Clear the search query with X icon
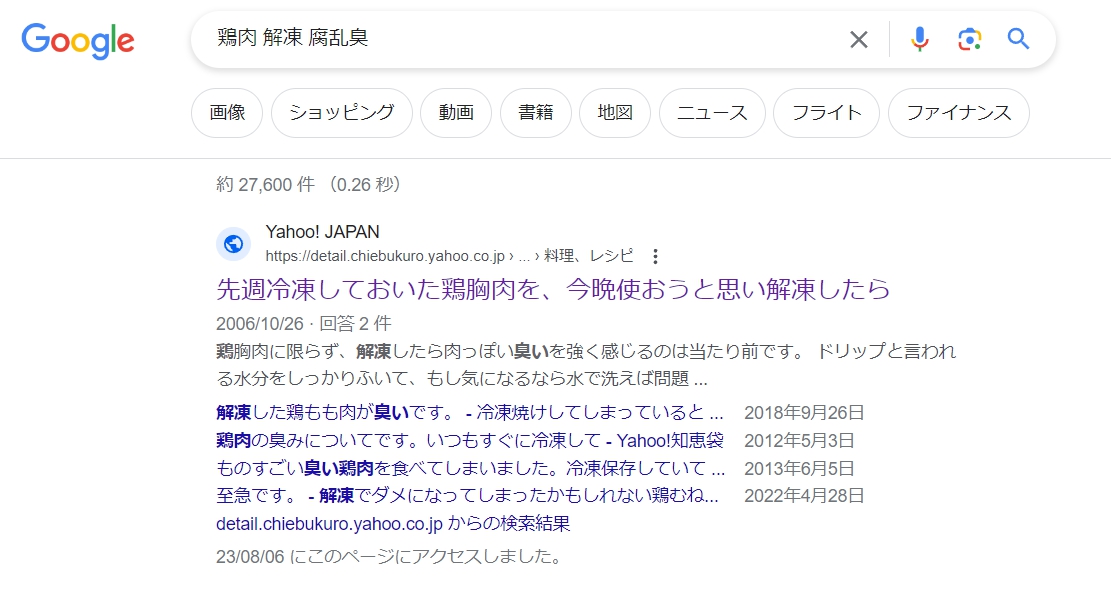Screen dimensions: 1111x598 click(x=859, y=40)
